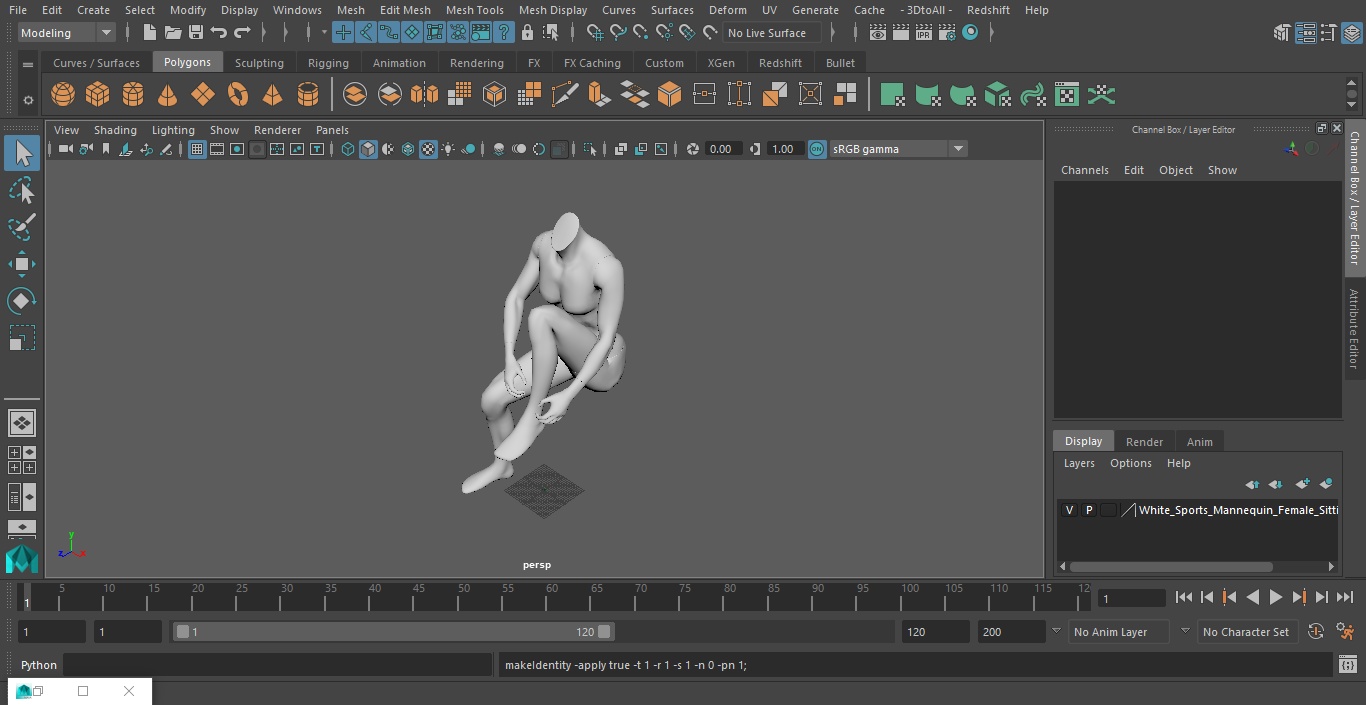This screenshot has height=705, width=1366.
Task: Open the Layers menu in Layer Editor
Action: pyautogui.click(x=1078, y=463)
